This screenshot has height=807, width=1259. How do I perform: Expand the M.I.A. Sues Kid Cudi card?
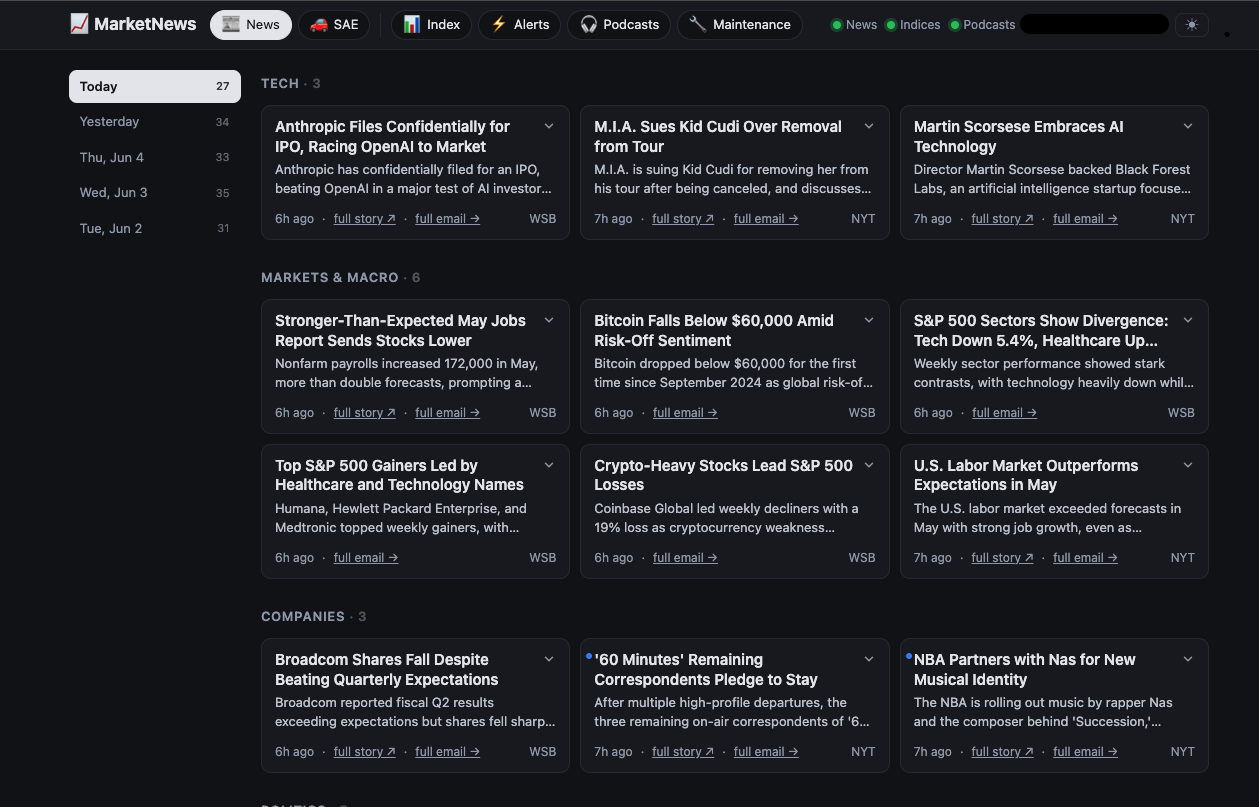tap(869, 127)
